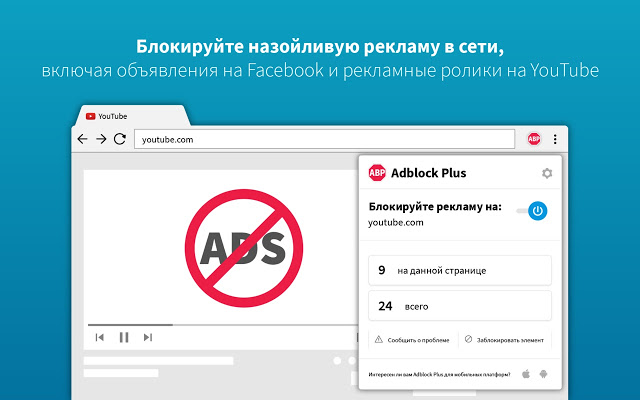Click Заблокировать элемент button
The image size is (640, 400).
pos(505,340)
